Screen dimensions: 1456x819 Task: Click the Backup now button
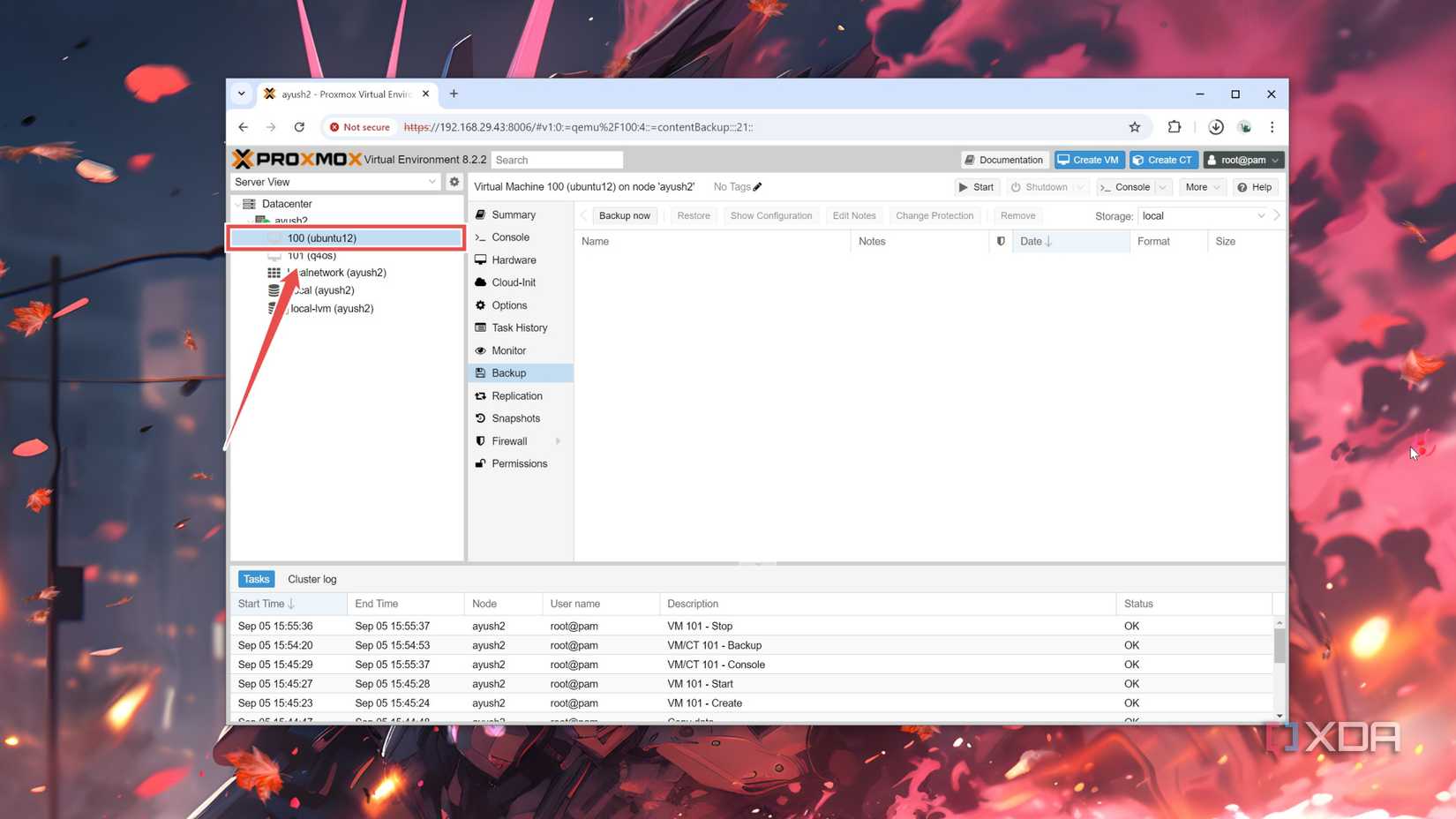(x=624, y=215)
